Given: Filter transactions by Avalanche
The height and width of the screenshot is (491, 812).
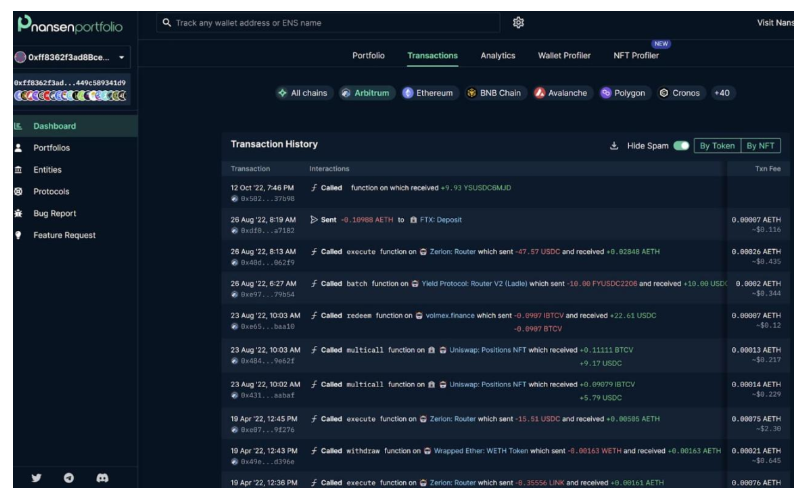Looking at the screenshot, I should click(x=563, y=93).
